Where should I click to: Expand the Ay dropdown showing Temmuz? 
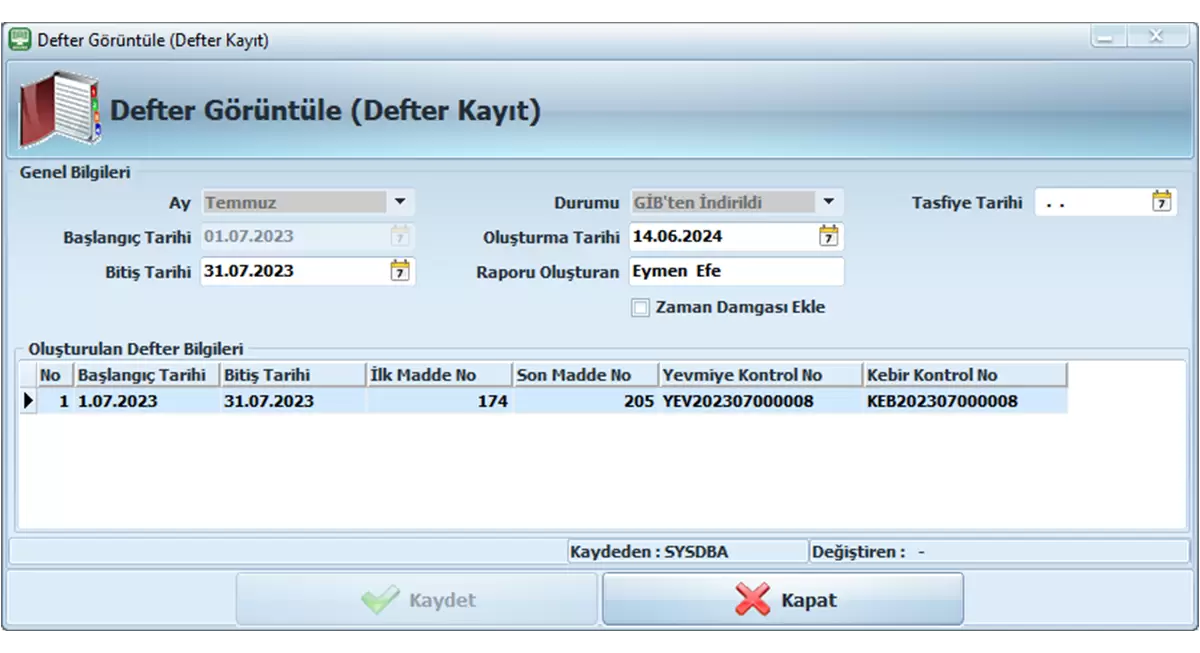(400, 202)
